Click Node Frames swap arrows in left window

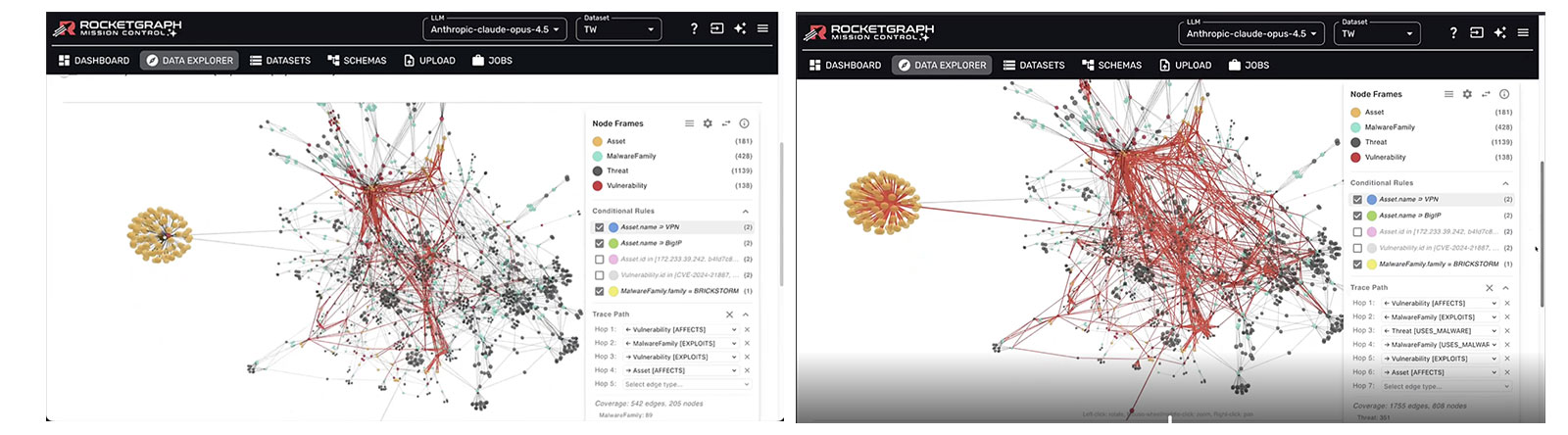(726, 123)
